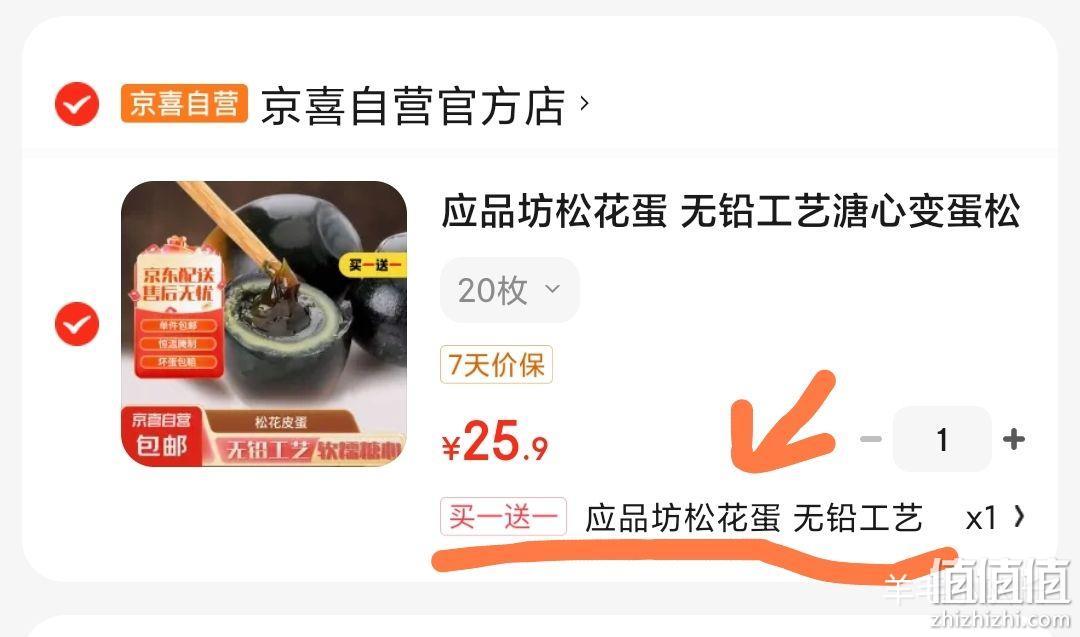The image size is (1080, 637).
Task: Decrease quantity with the minus button
Action: [871, 439]
